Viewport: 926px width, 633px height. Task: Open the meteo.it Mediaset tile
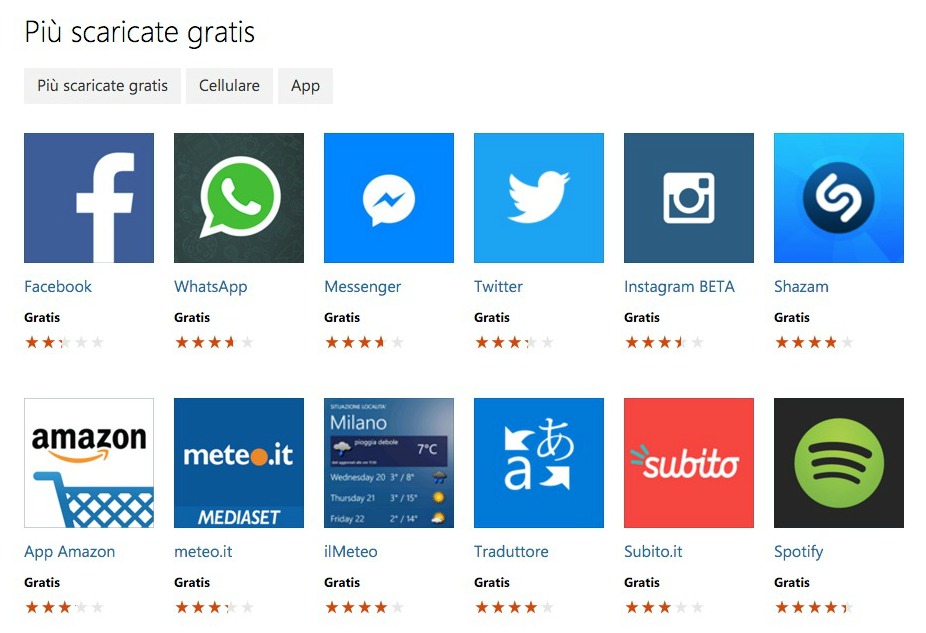tap(239, 463)
